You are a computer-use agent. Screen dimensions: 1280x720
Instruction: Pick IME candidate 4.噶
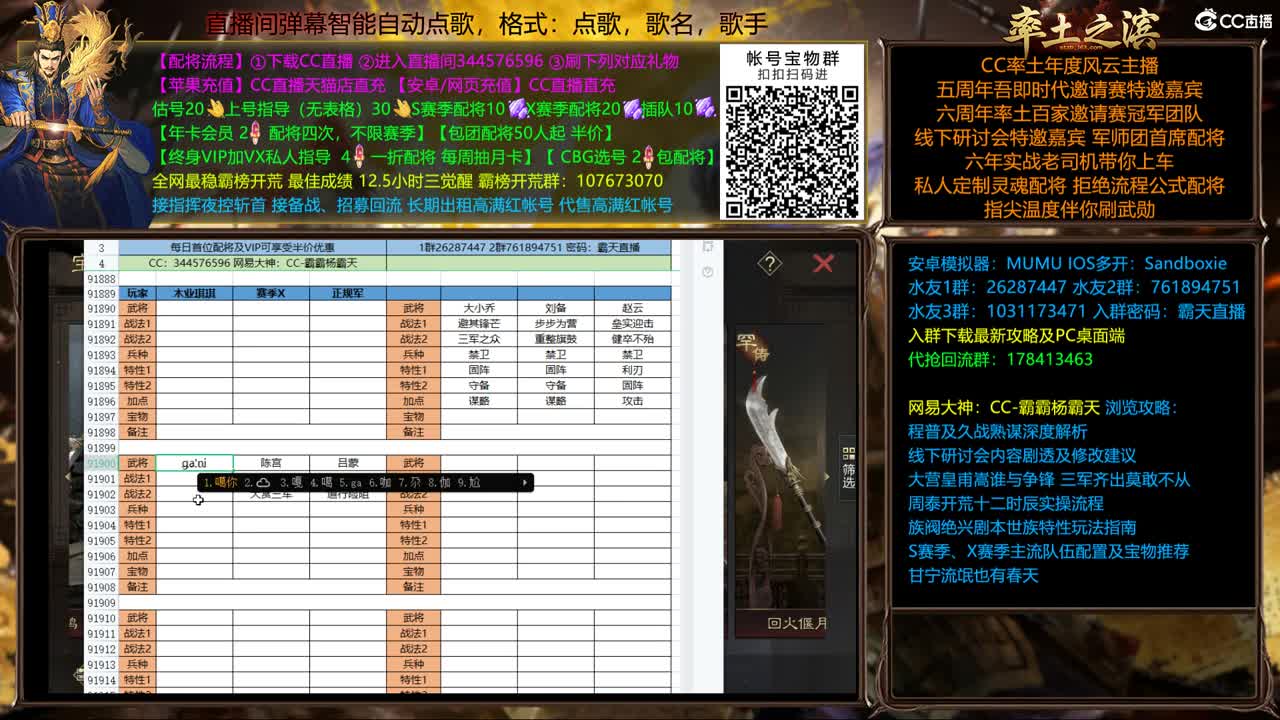pyautogui.click(x=321, y=483)
